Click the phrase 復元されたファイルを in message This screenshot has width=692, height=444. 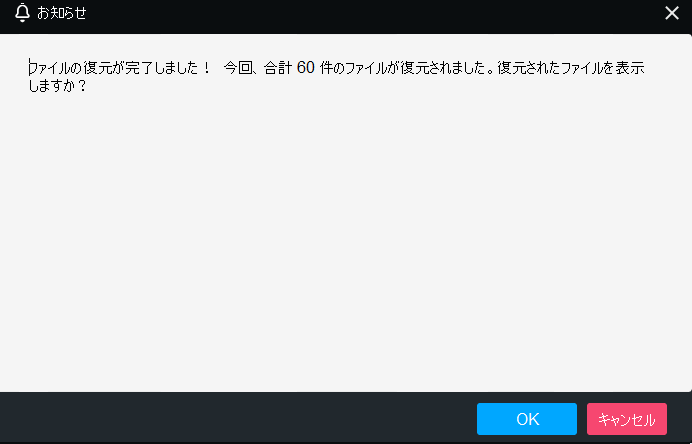(x=555, y=68)
